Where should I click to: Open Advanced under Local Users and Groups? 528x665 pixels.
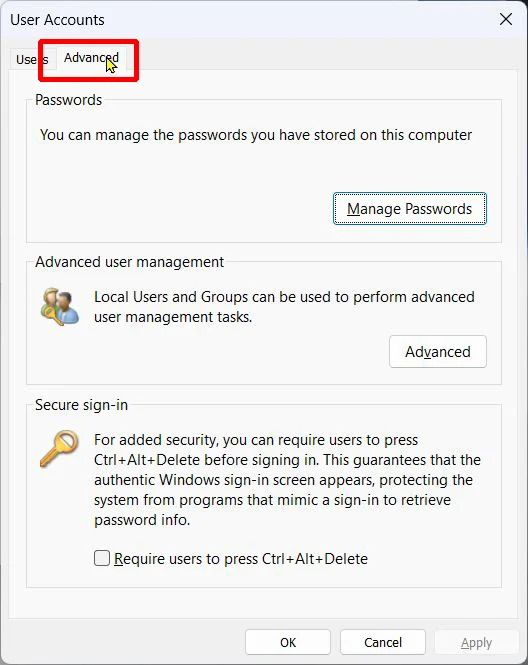pos(438,352)
